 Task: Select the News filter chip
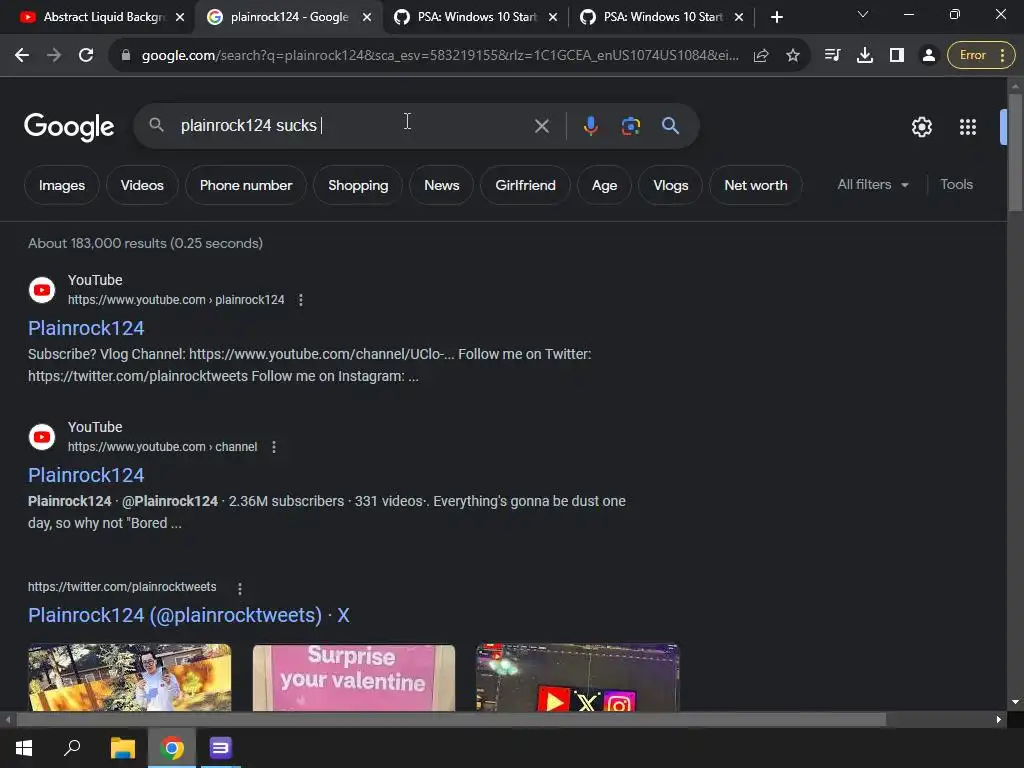coord(441,185)
